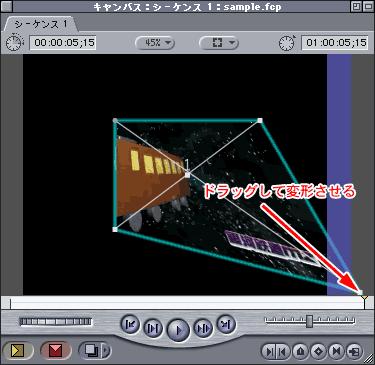Click the Mark In/Out button at right

pyautogui.click(x=276, y=351)
